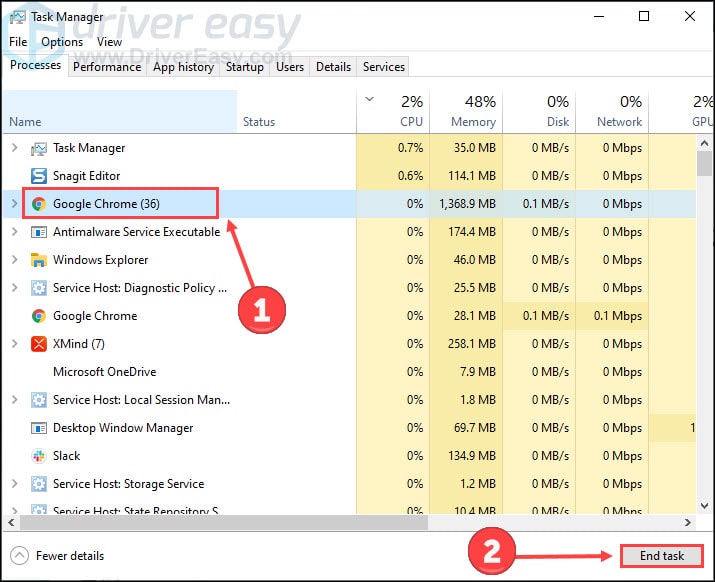715x582 pixels.
Task: Switch to the Performance tab
Action: coord(107,67)
